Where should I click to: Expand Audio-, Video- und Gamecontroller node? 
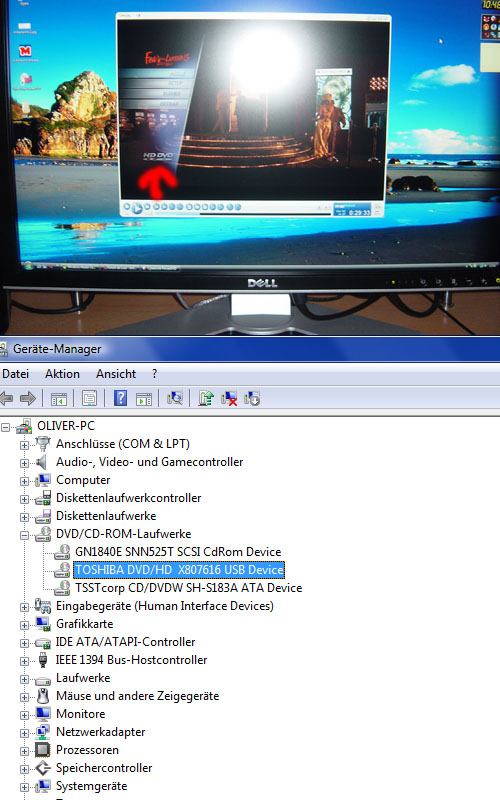(x=24, y=463)
